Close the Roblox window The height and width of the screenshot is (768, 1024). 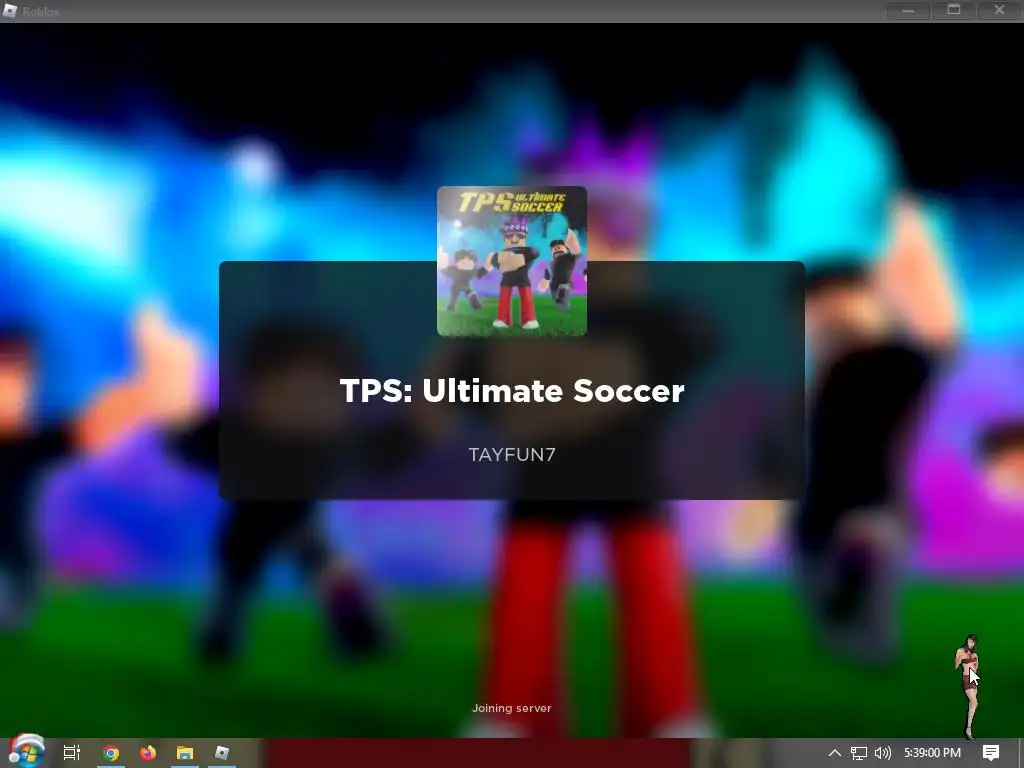(999, 10)
